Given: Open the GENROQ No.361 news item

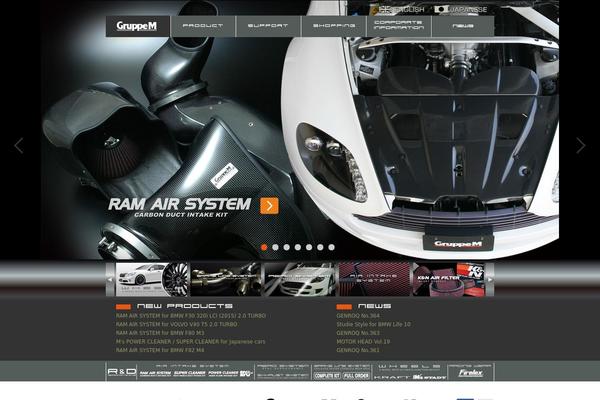Looking at the screenshot, I should click(x=358, y=350).
